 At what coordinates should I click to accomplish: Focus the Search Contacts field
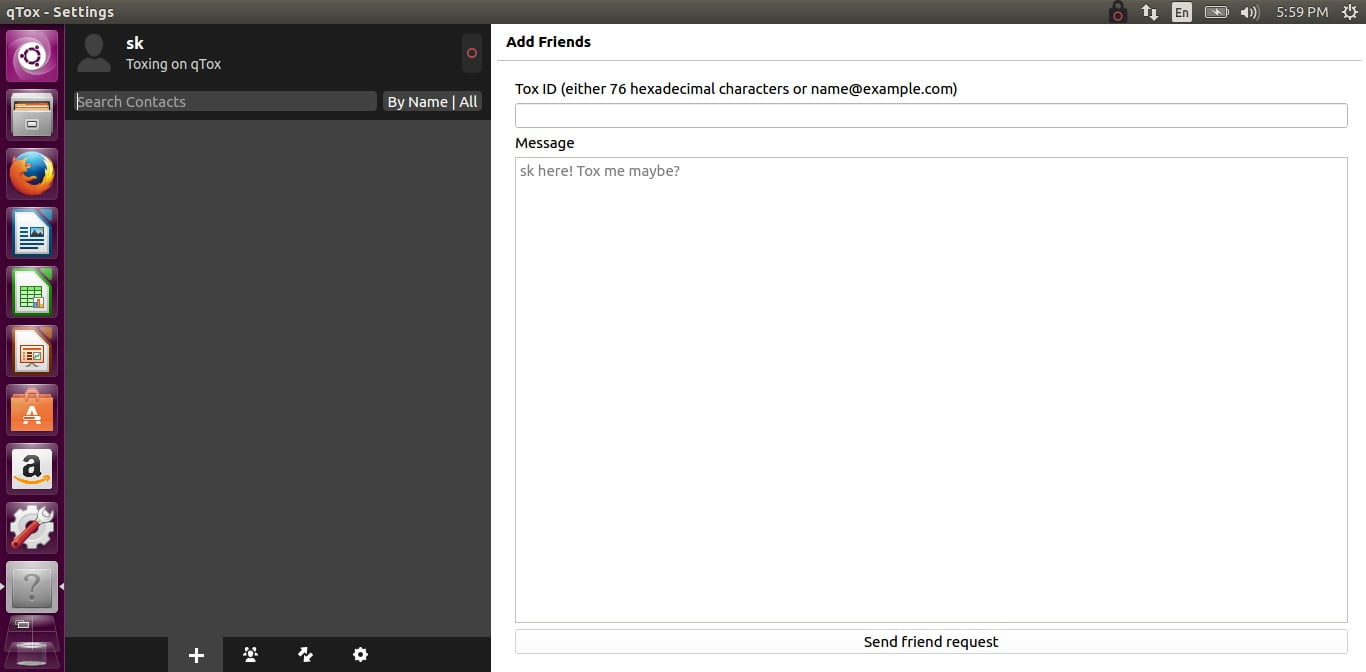[226, 102]
